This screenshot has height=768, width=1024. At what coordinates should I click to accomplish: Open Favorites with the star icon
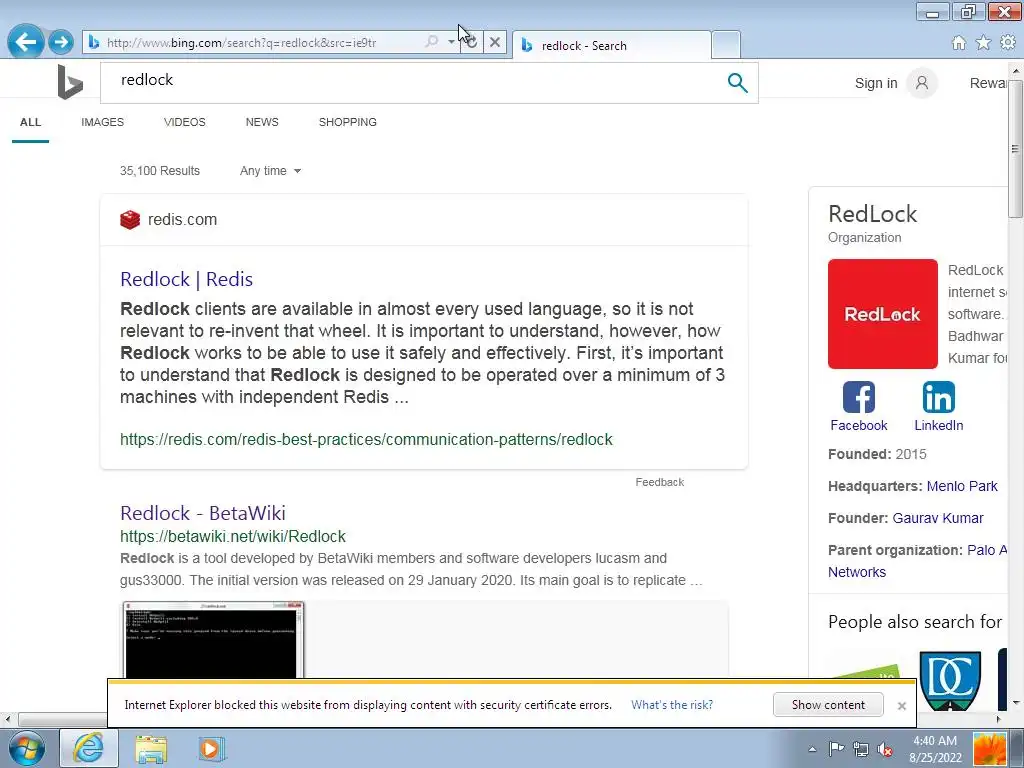click(x=983, y=42)
